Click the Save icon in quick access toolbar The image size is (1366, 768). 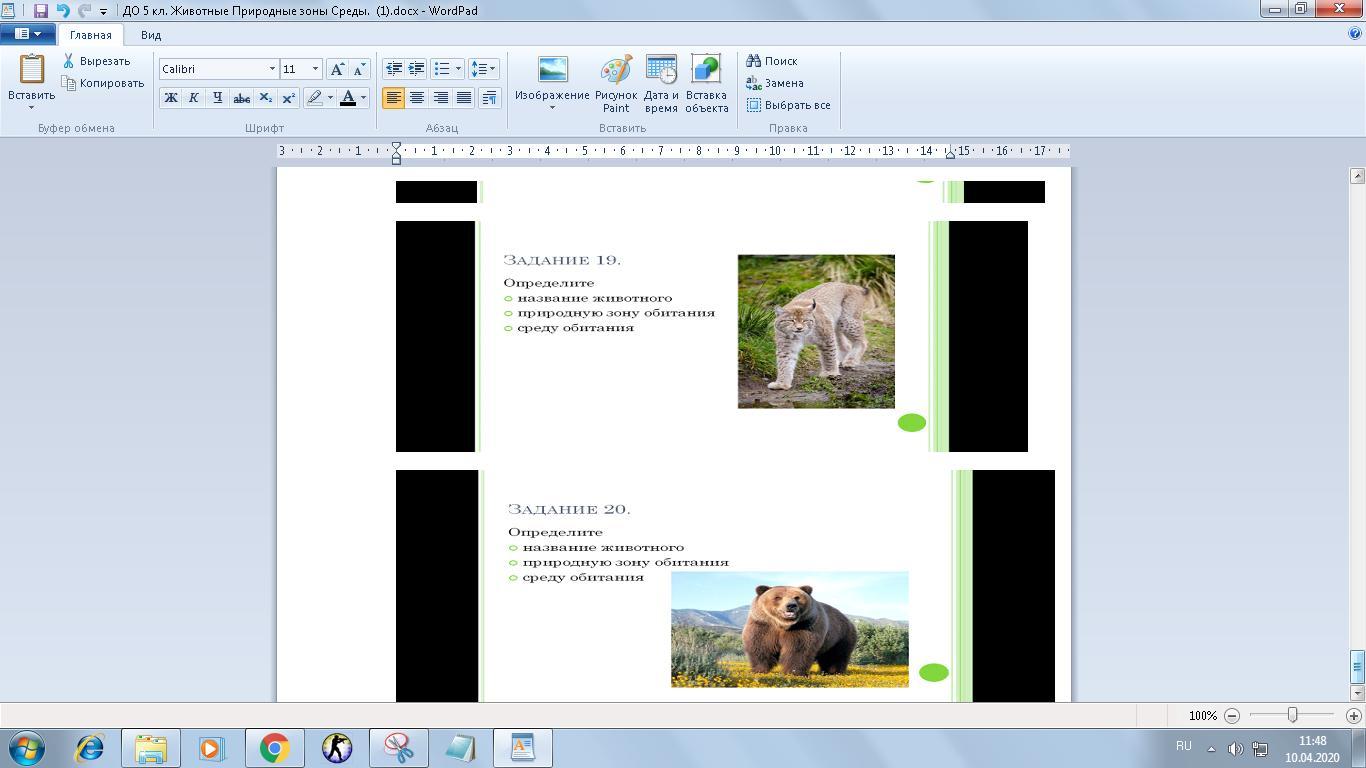(41, 11)
